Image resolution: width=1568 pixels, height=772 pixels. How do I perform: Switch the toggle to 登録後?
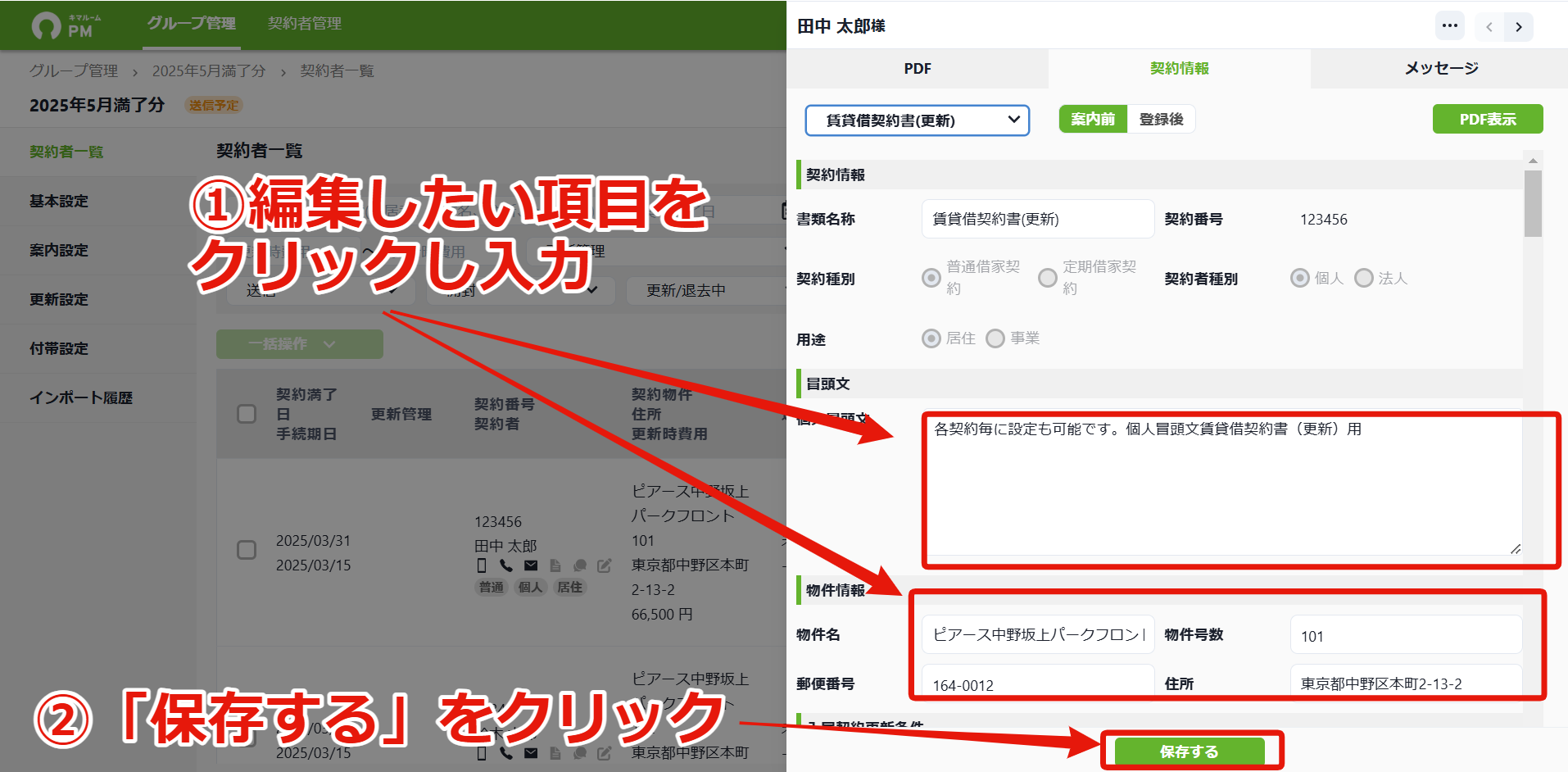click(x=1161, y=120)
